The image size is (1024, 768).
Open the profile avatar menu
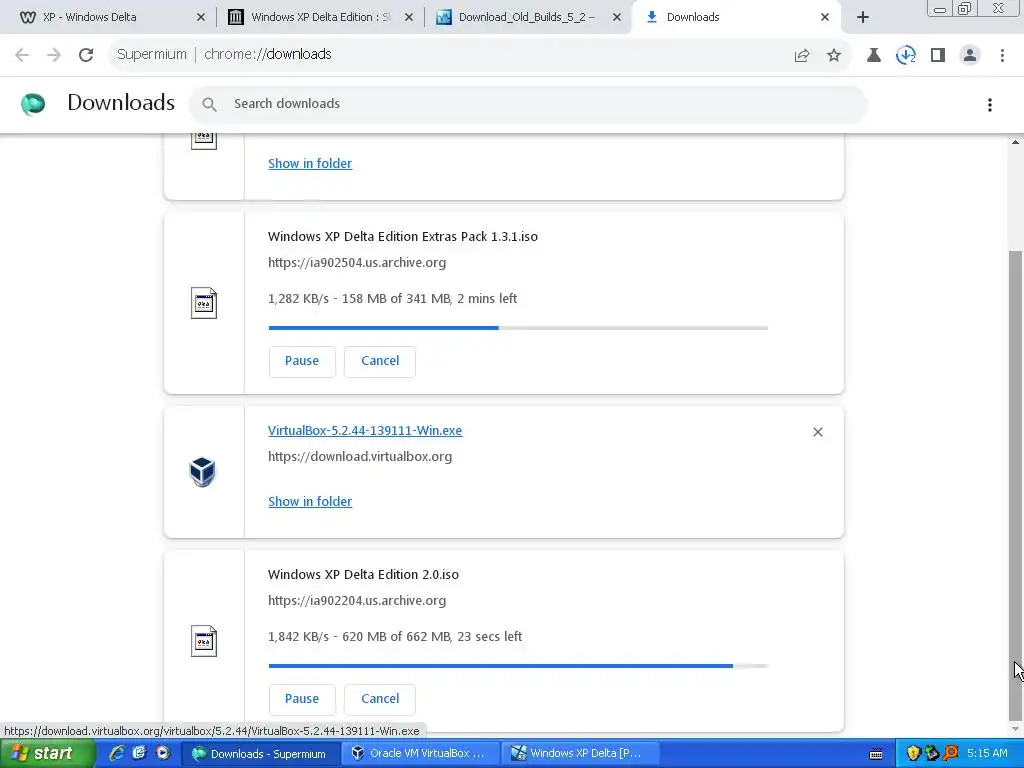click(970, 56)
